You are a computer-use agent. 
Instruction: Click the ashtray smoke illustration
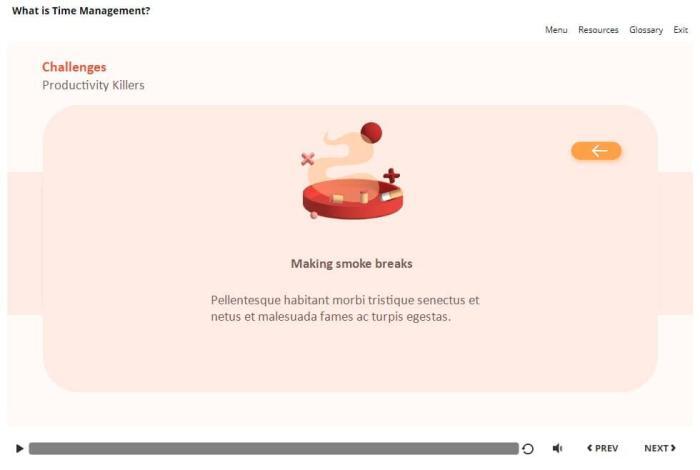353,171
